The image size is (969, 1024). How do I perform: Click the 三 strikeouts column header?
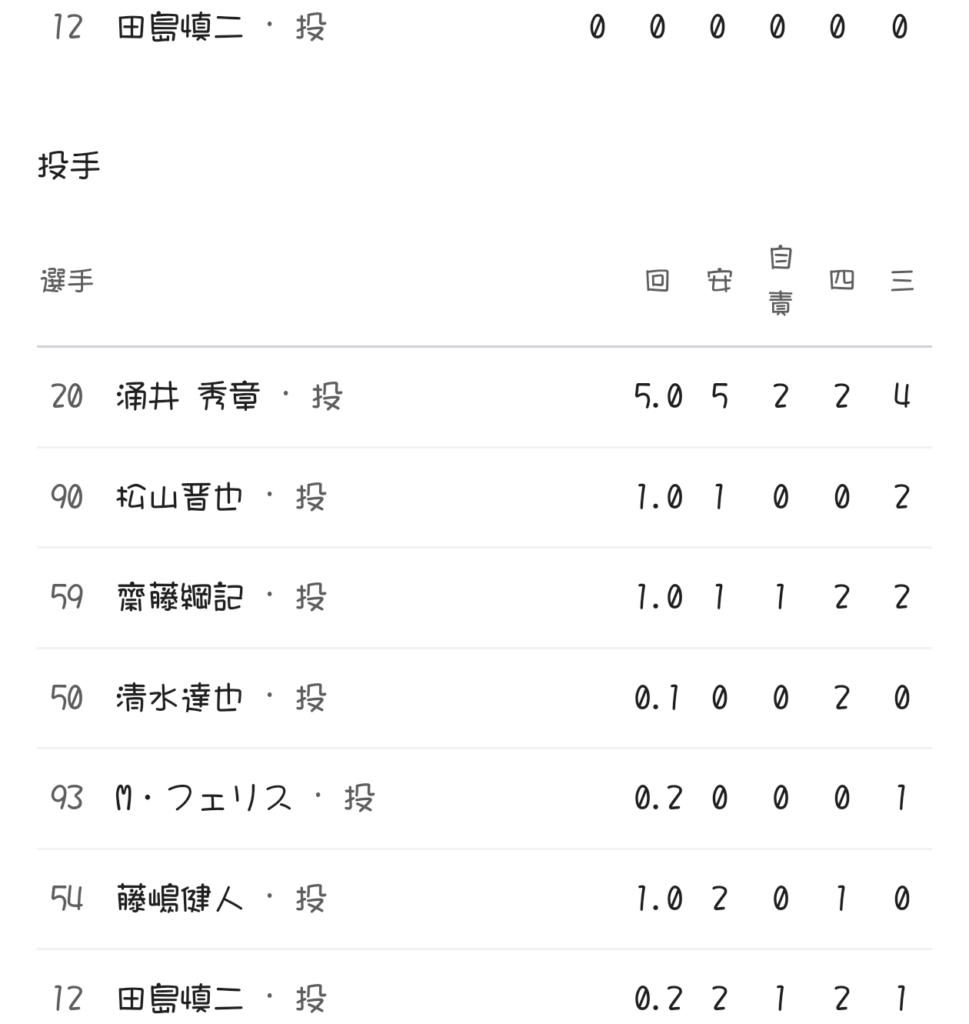point(901,281)
